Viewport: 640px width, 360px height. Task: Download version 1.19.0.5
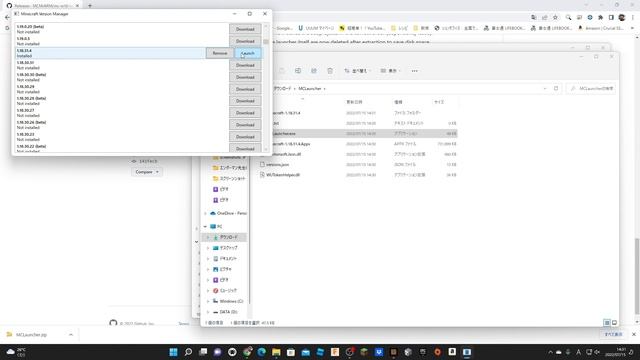245,41
